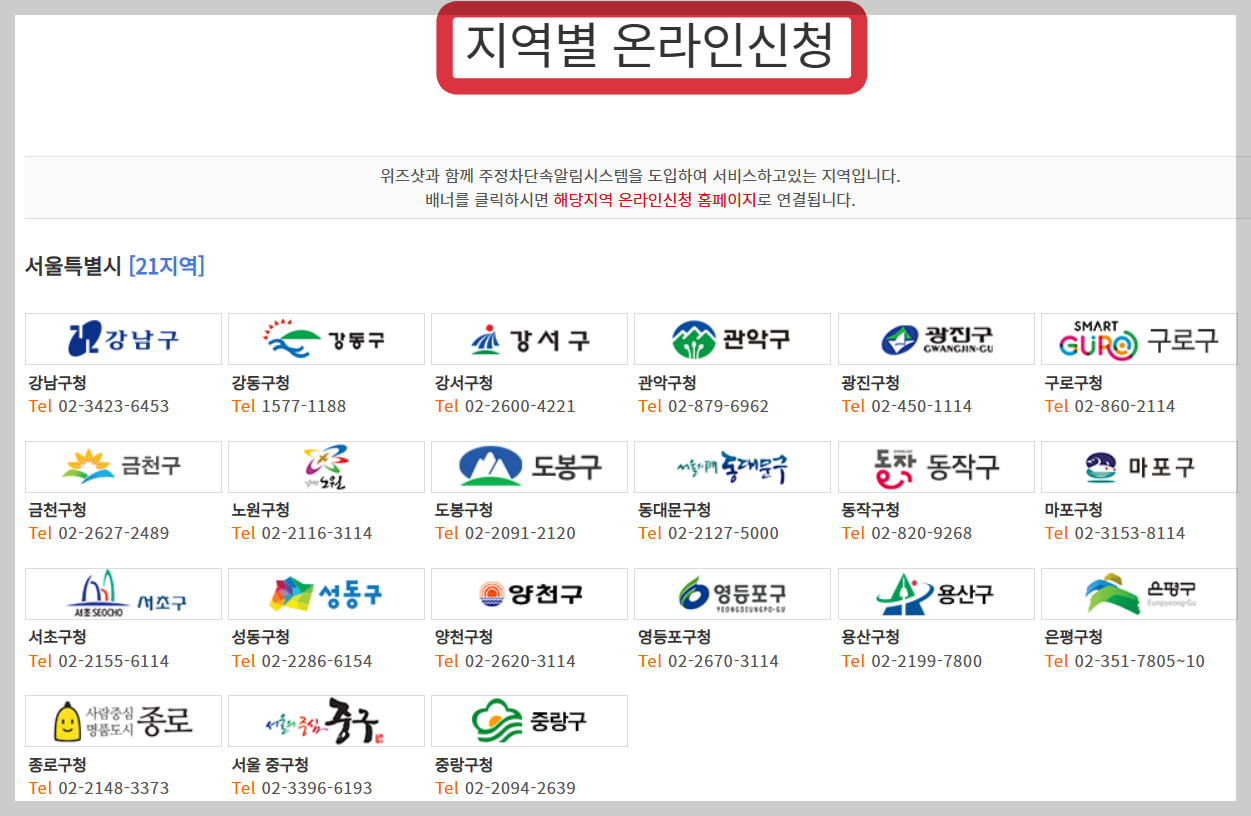Image resolution: width=1251 pixels, height=816 pixels.
Task: Open the 도봉구 mountain logo banner
Action: pos(529,467)
